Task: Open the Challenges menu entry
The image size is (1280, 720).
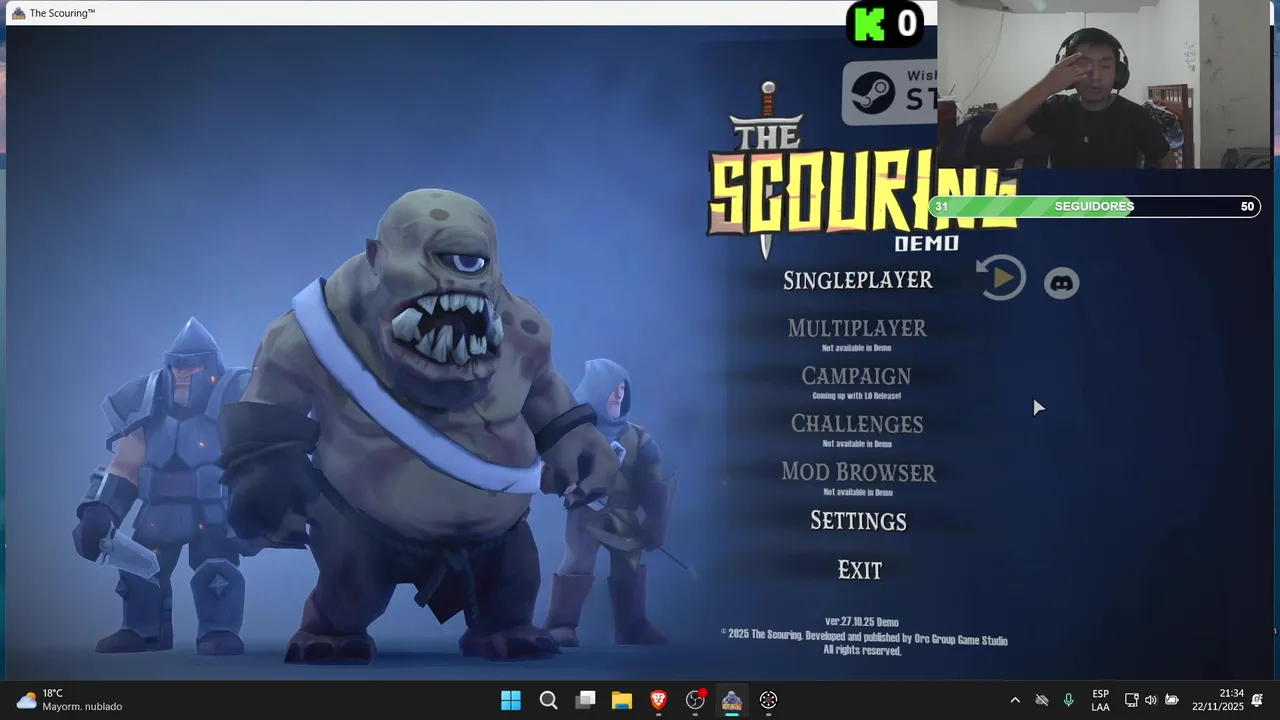Action: (857, 424)
